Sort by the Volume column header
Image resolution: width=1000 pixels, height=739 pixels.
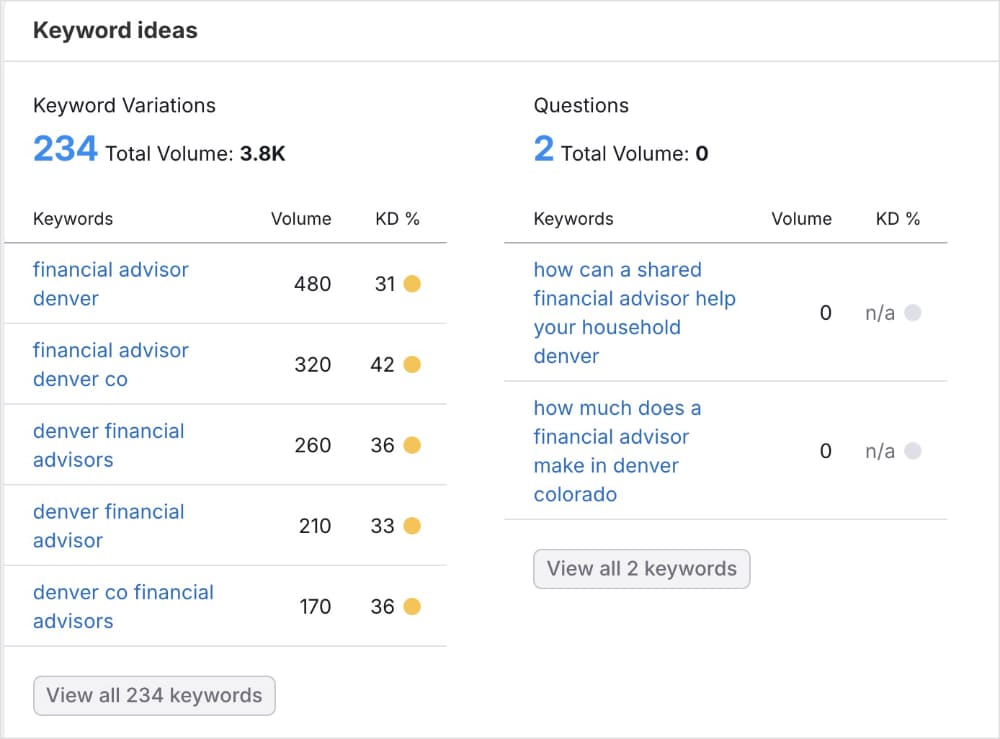[301, 218]
